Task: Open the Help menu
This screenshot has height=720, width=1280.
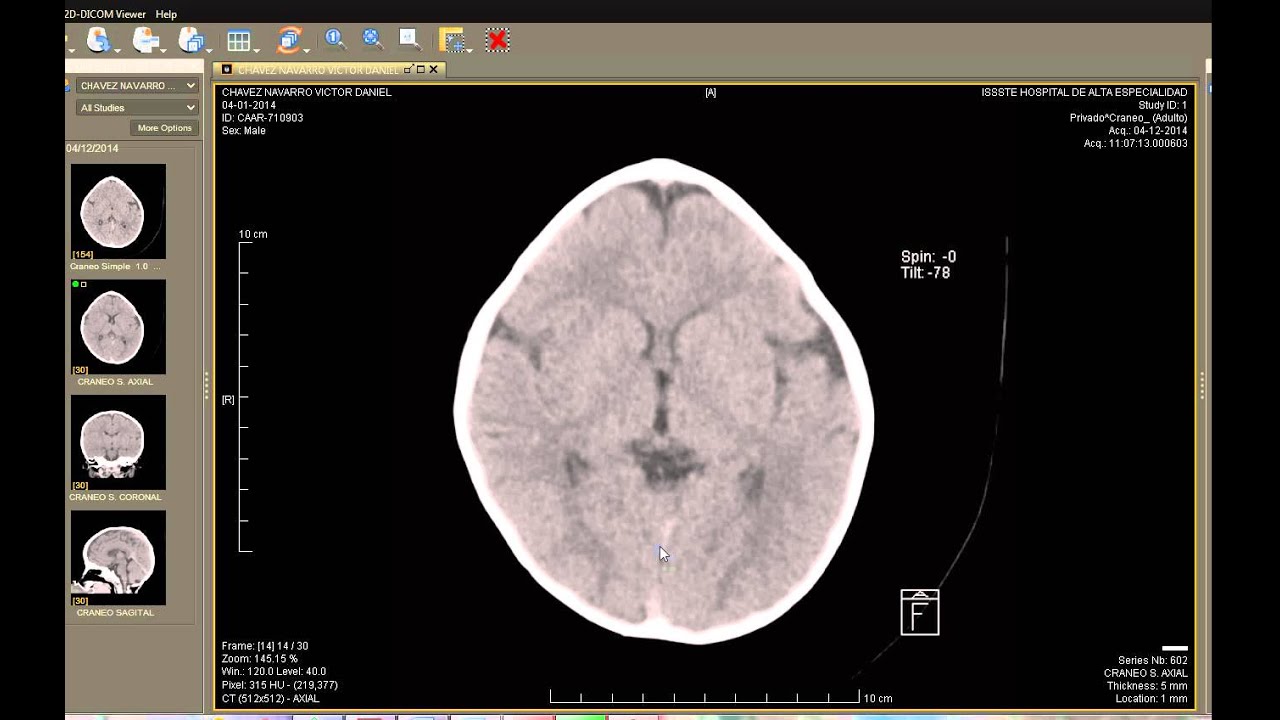Action: pyautogui.click(x=166, y=14)
